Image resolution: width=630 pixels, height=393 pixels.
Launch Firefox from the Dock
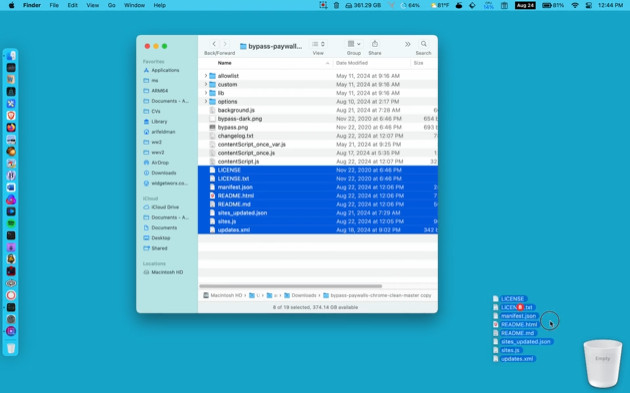point(11,127)
